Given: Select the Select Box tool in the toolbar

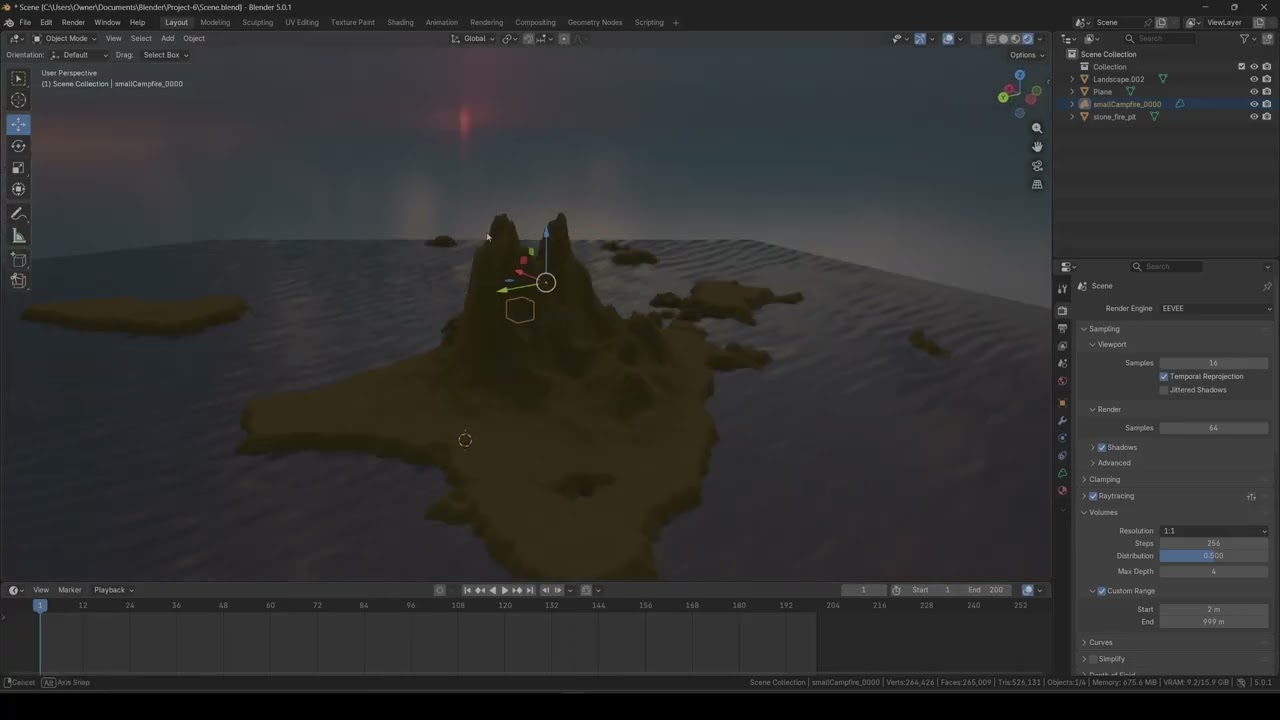Looking at the screenshot, I should [18, 78].
